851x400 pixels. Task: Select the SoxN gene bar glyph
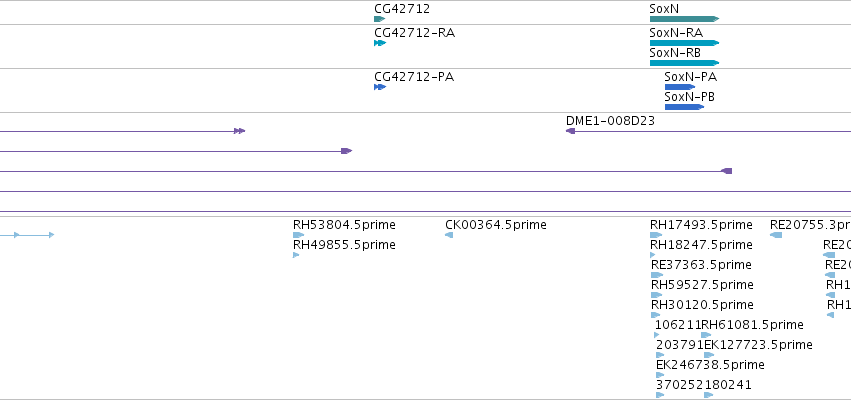(x=684, y=19)
